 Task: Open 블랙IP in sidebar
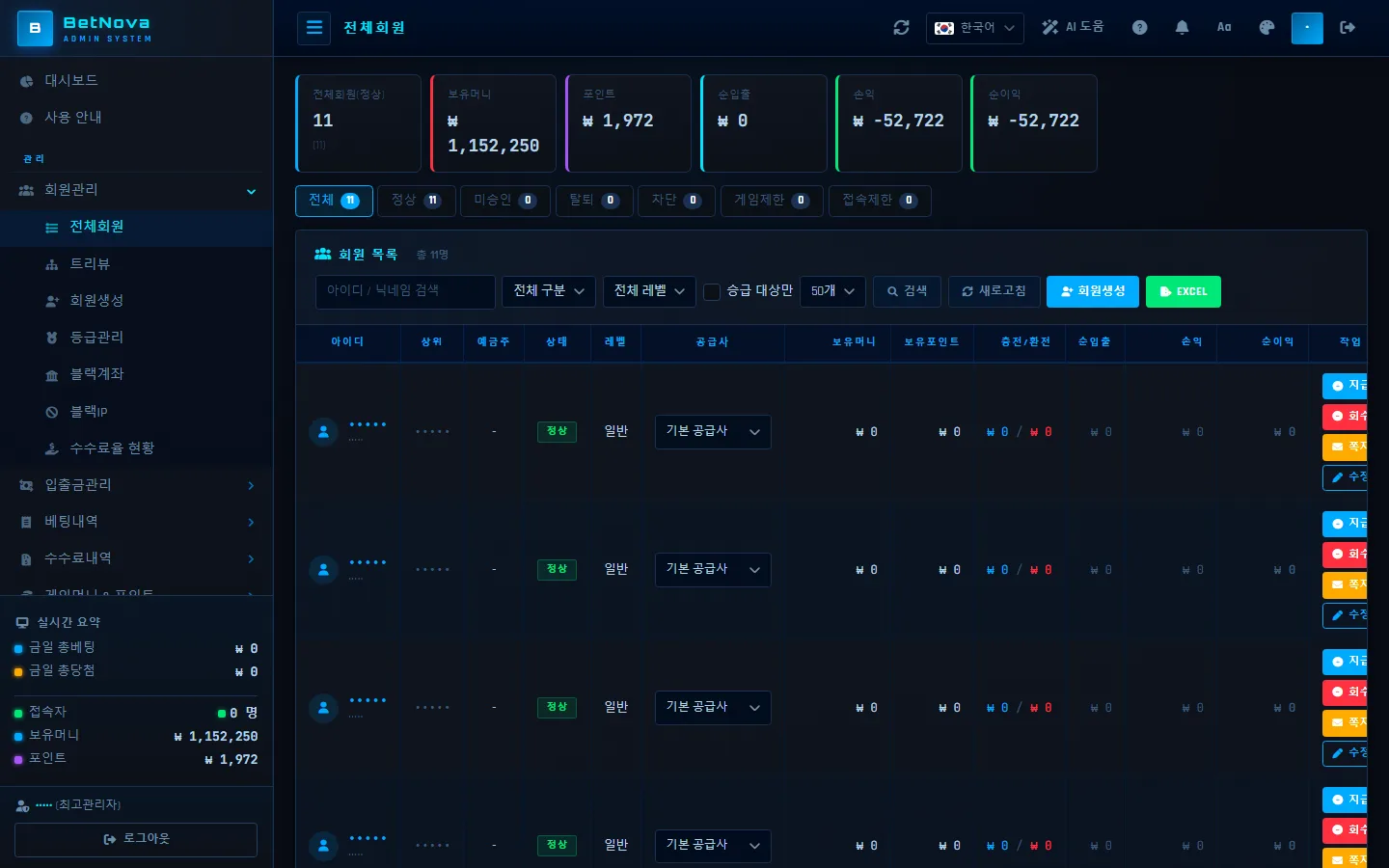pyautogui.click(x=136, y=412)
